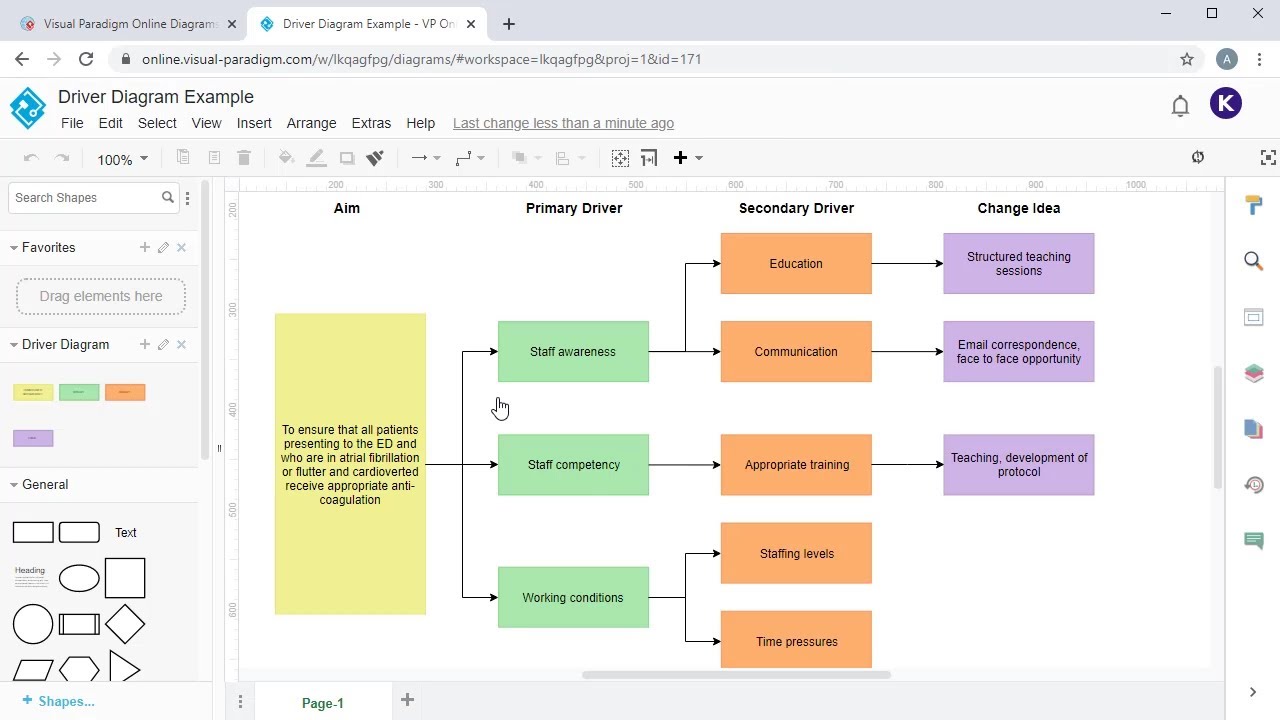The width and height of the screenshot is (1280, 720).
Task: Click the copy toolbar icon
Action: click(x=183, y=158)
